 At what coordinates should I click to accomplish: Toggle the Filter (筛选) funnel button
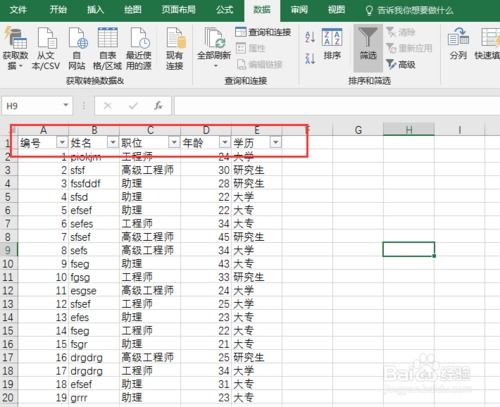[x=368, y=48]
